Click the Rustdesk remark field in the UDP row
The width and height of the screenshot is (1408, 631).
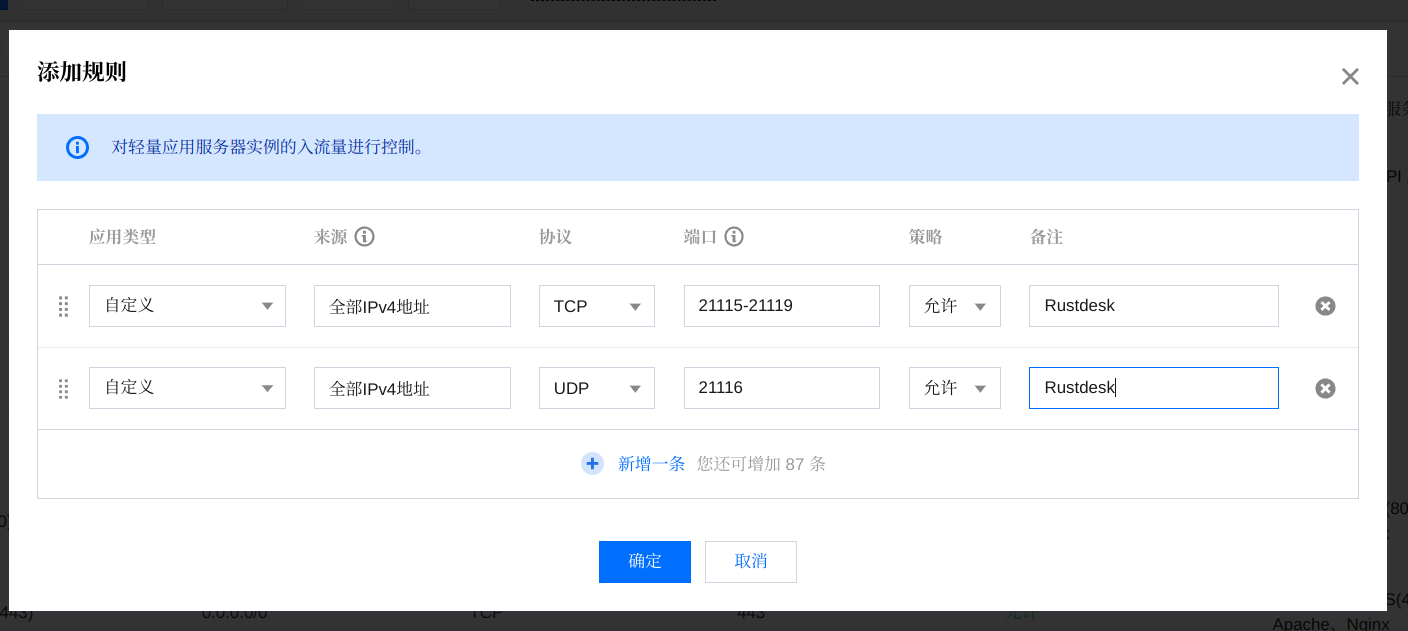(1153, 388)
